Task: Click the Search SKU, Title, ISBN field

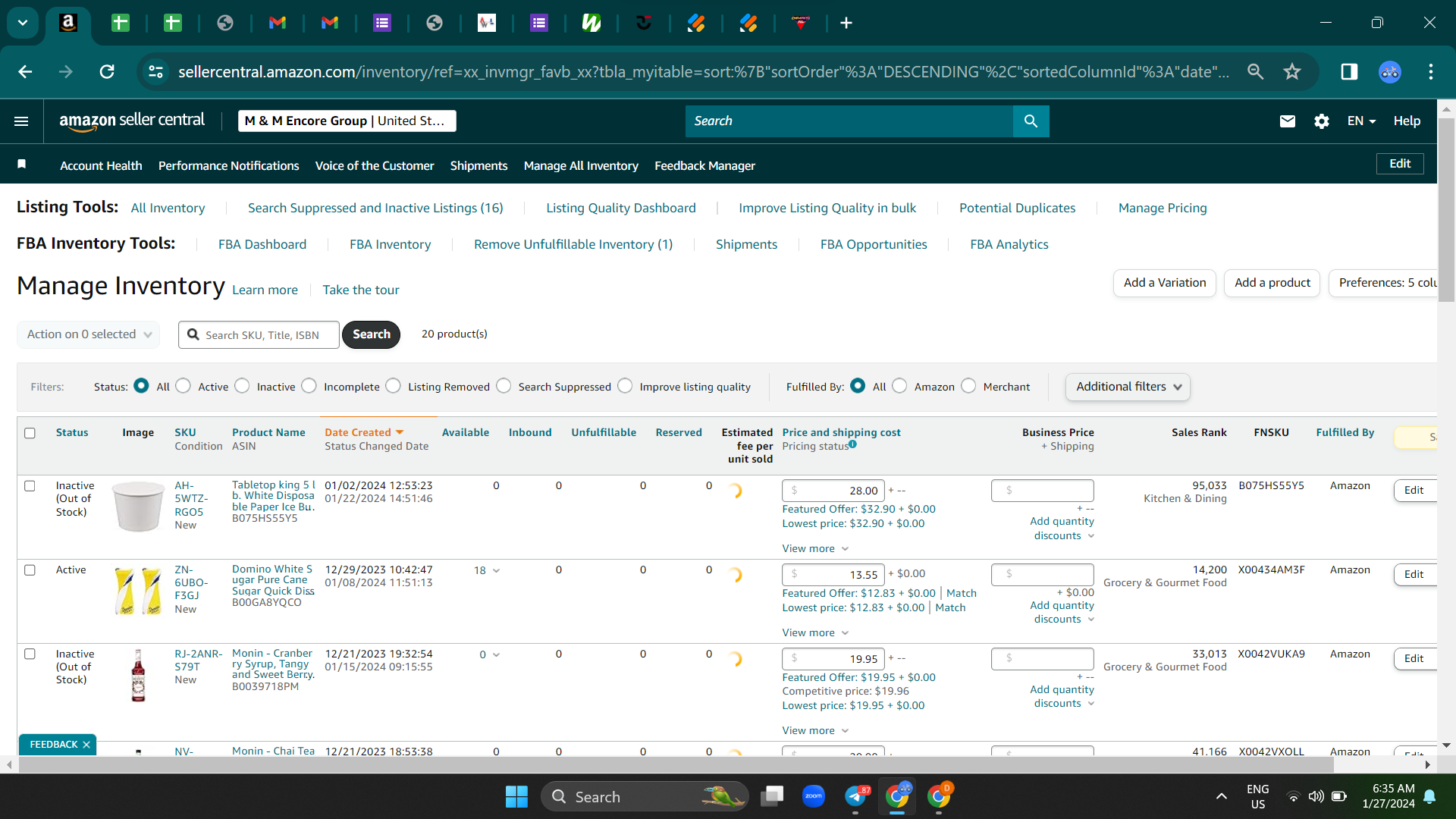Action: 259,334
